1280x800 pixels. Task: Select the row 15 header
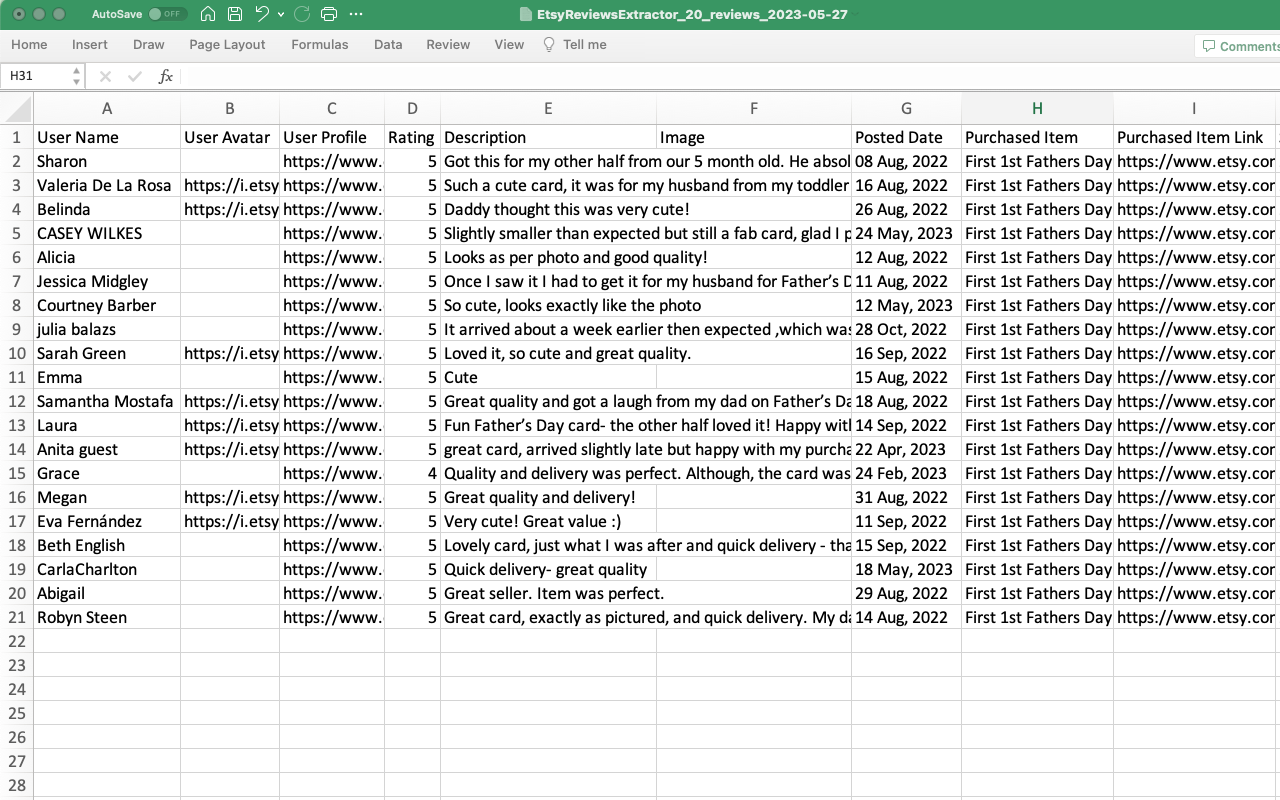coord(17,473)
